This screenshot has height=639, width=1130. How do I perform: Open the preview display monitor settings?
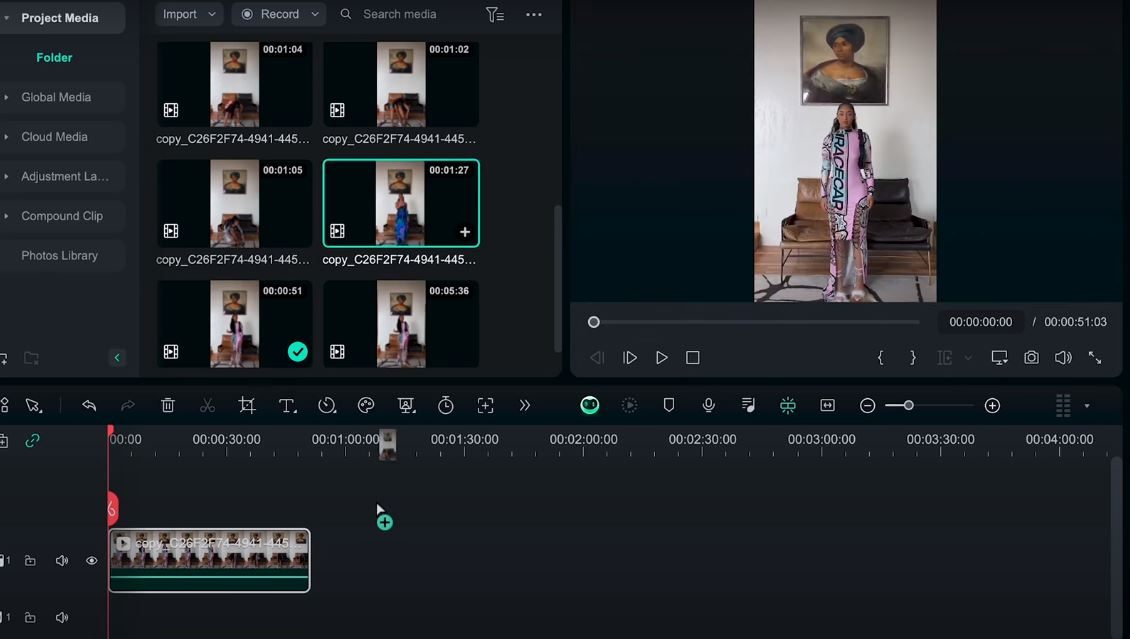[x=999, y=357]
